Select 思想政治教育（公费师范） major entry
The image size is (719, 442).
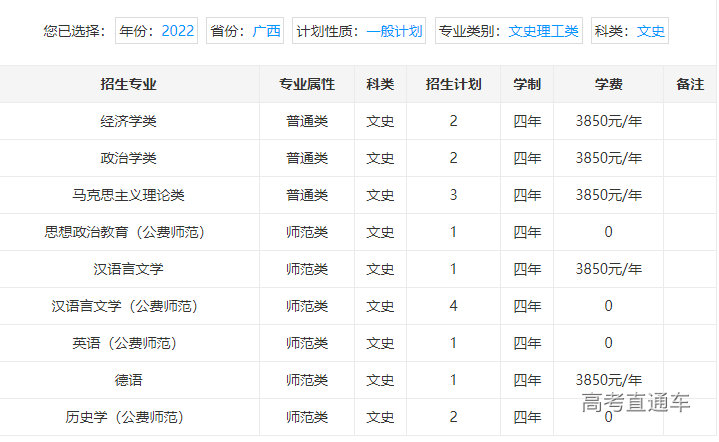pos(129,232)
